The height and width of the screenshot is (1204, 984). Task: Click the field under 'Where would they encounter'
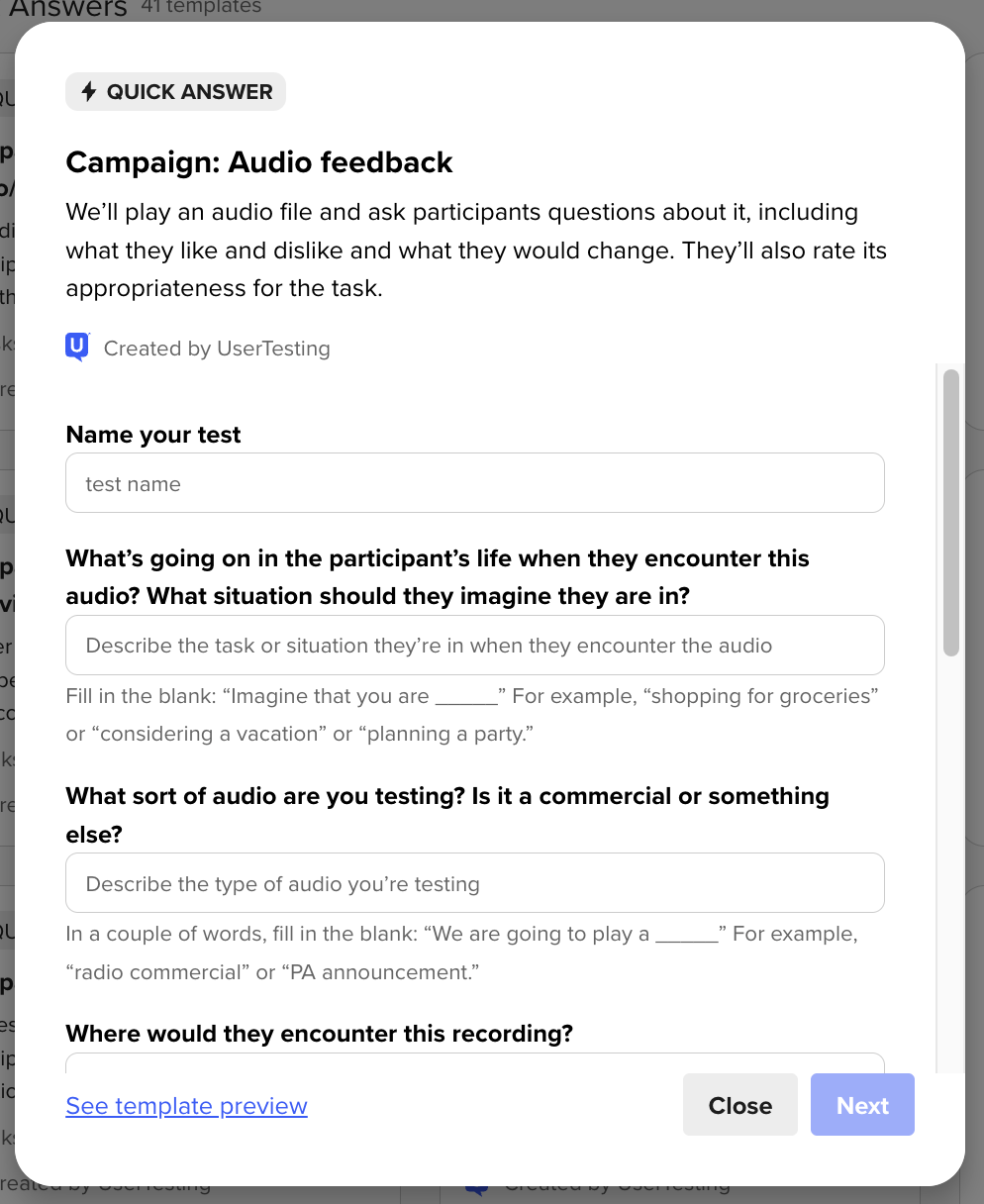tap(474, 1063)
